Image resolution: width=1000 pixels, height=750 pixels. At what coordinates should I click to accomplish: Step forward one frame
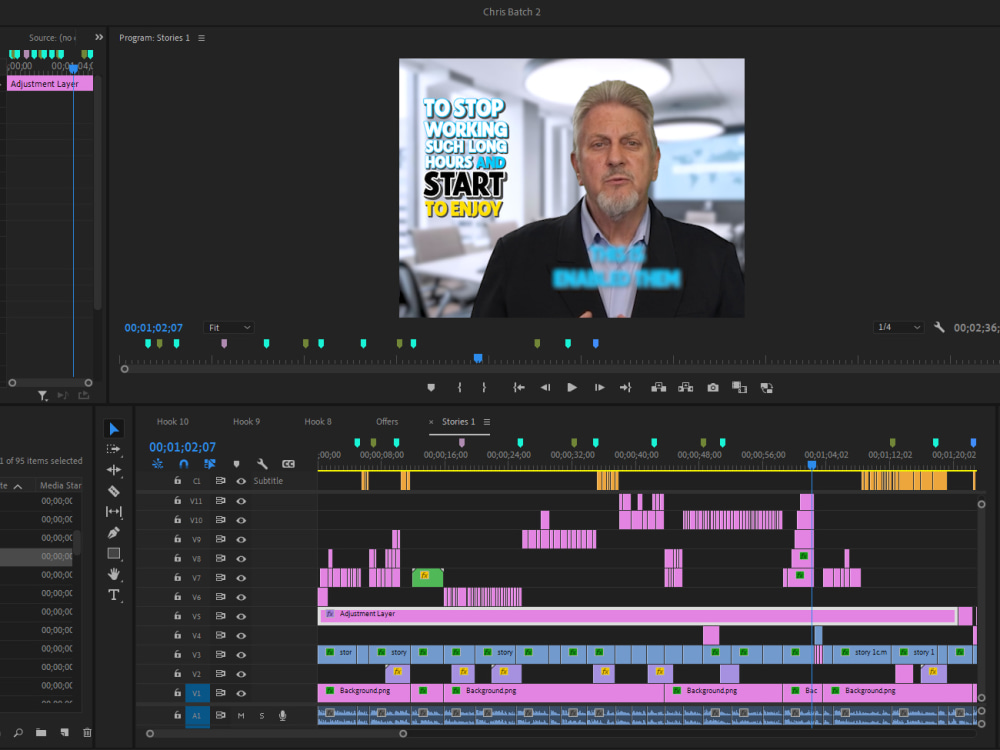(x=599, y=387)
